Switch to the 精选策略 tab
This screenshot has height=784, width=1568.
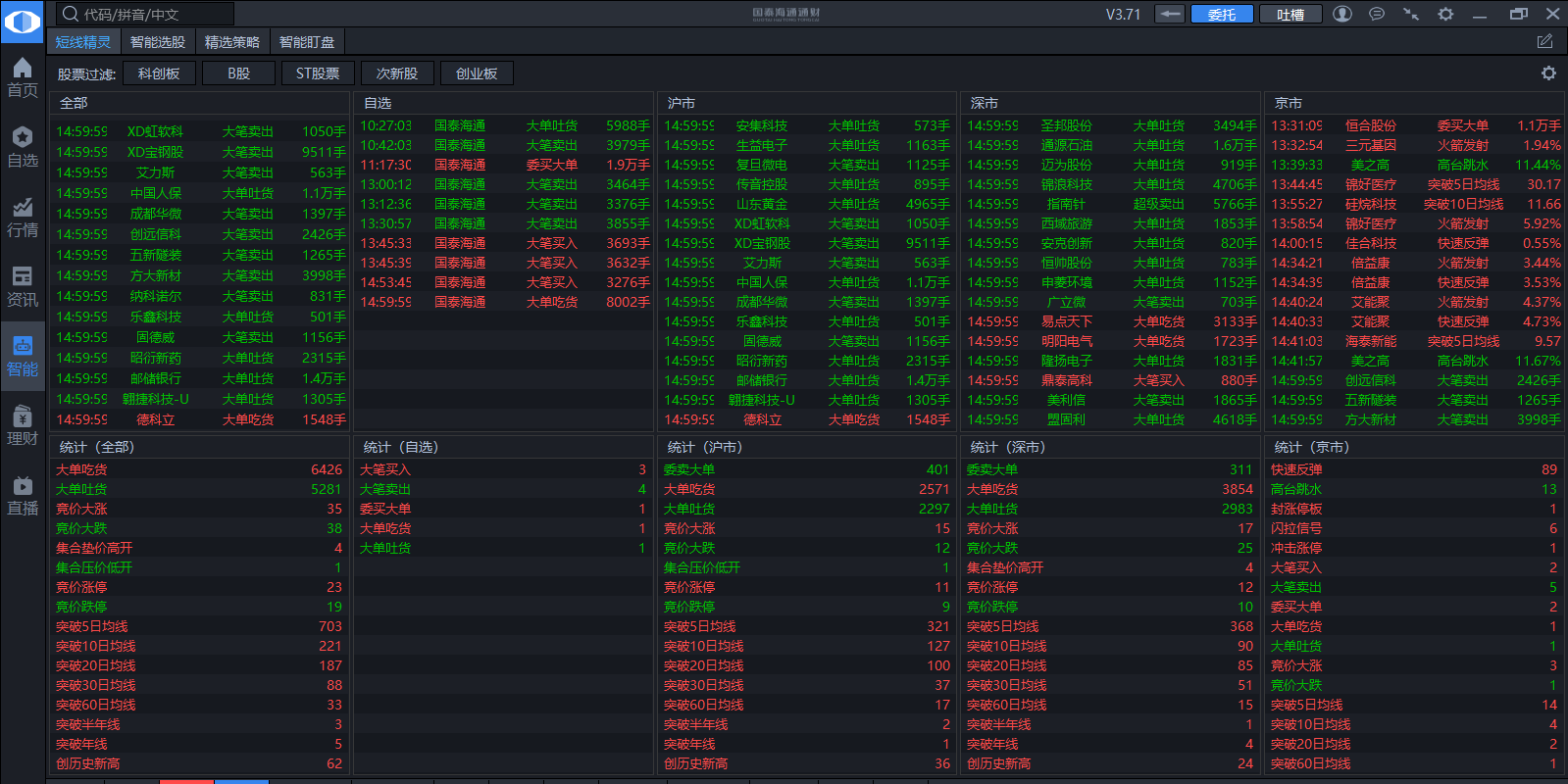click(232, 42)
